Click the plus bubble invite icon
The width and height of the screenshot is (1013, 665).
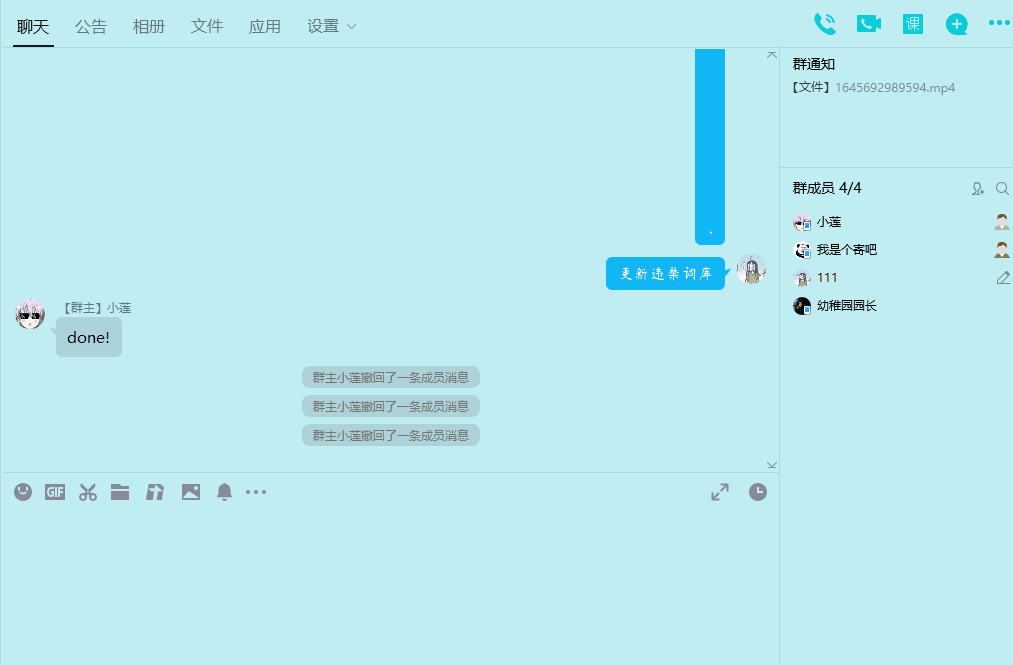(956, 25)
